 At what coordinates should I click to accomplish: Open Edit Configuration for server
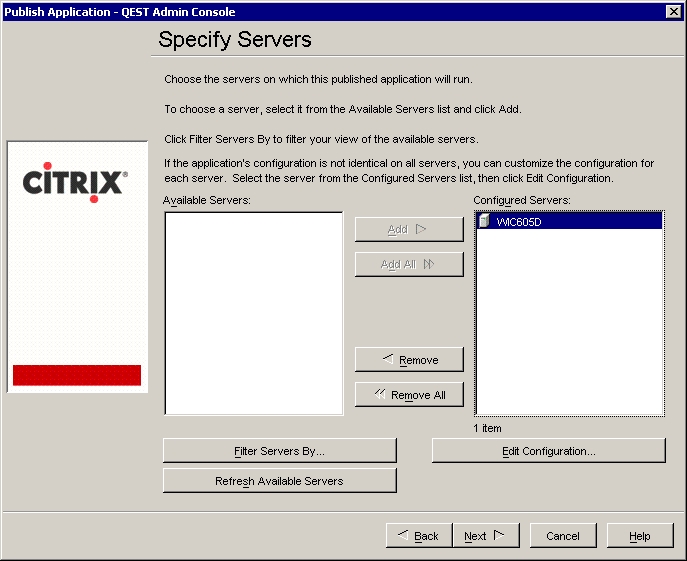click(x=548, y=451)
